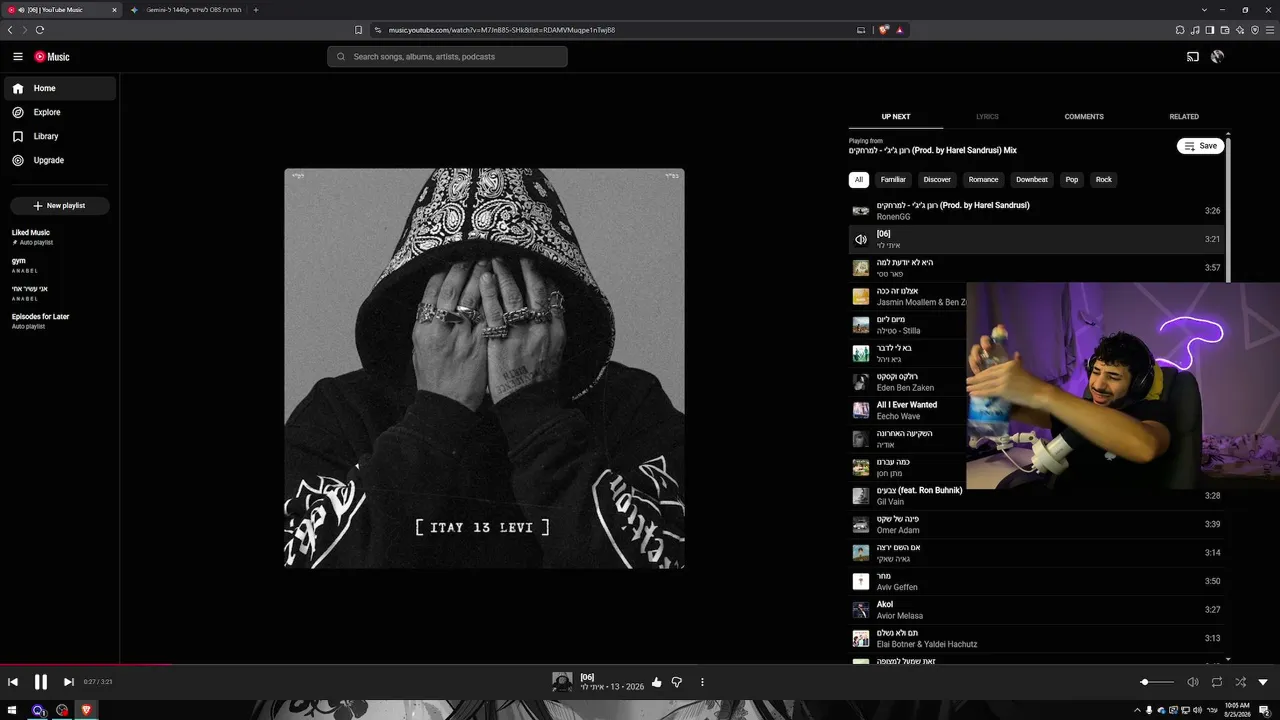Click the speaker icon on the [06] queue row
This screenshot has height=720, width=1280.
860,240
